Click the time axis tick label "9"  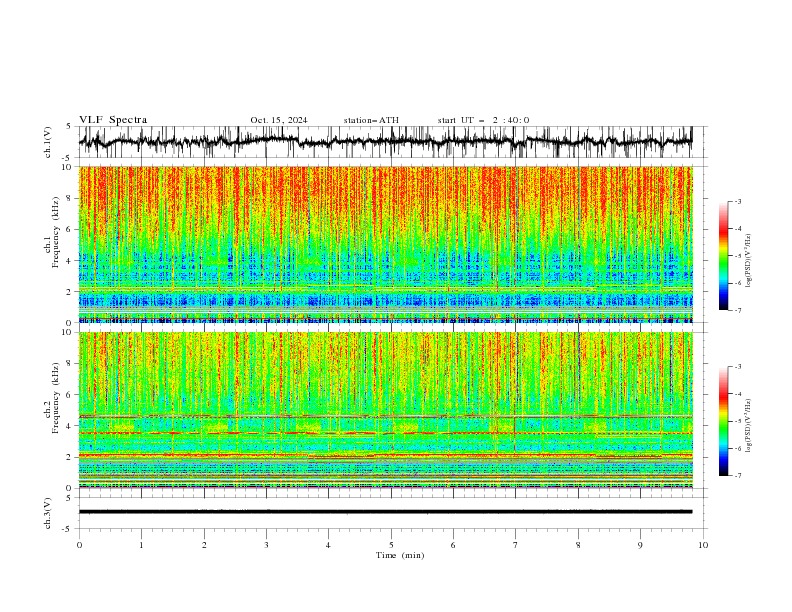[640, 545]
